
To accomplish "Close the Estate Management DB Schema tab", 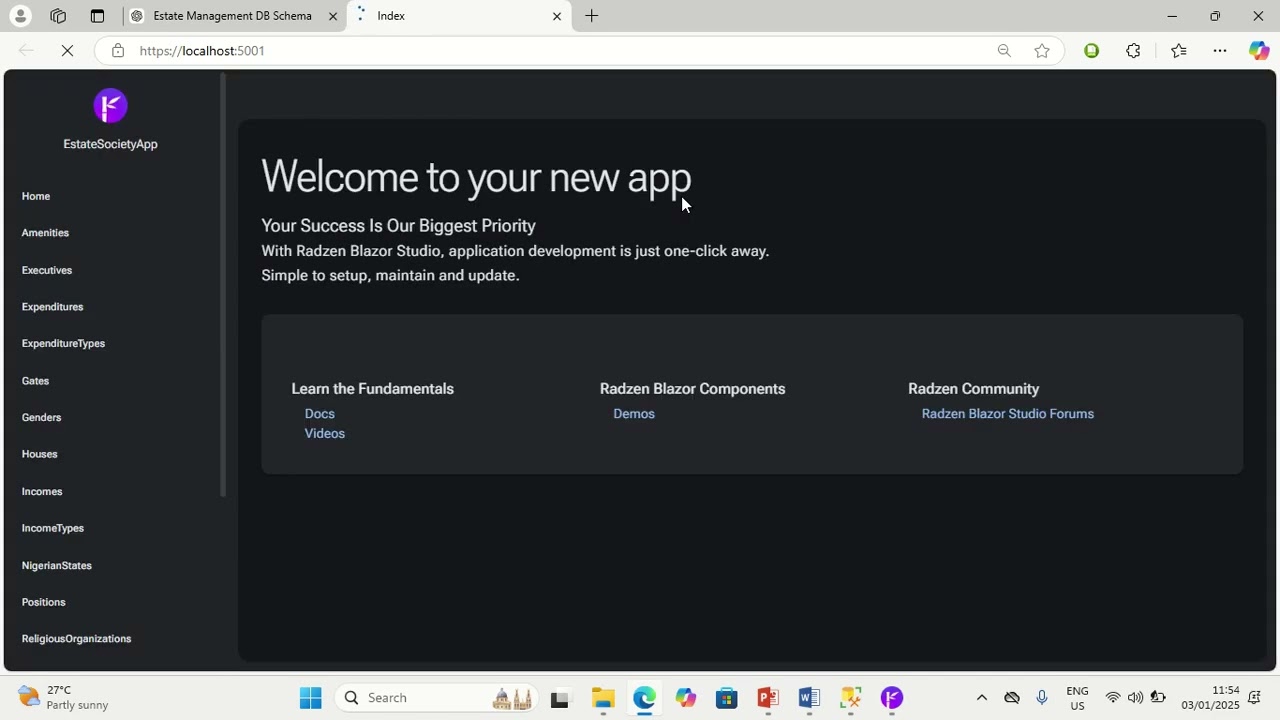I will 333,16.
